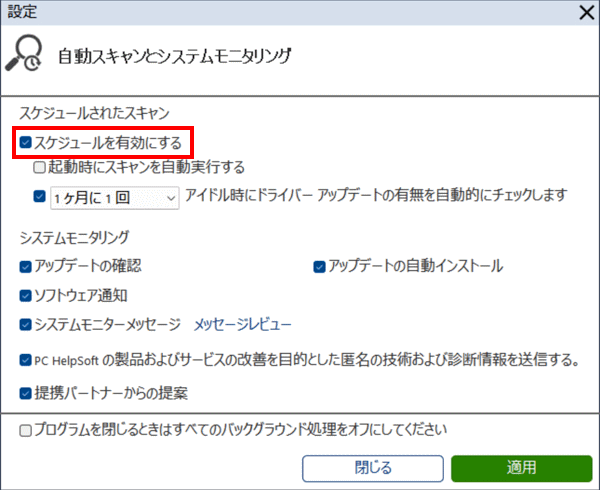Image resolution: width=600 pixels, height=490 pixels.
Task: Uncheck the idle-time driver update check box
Action: [x=39, y=197]
